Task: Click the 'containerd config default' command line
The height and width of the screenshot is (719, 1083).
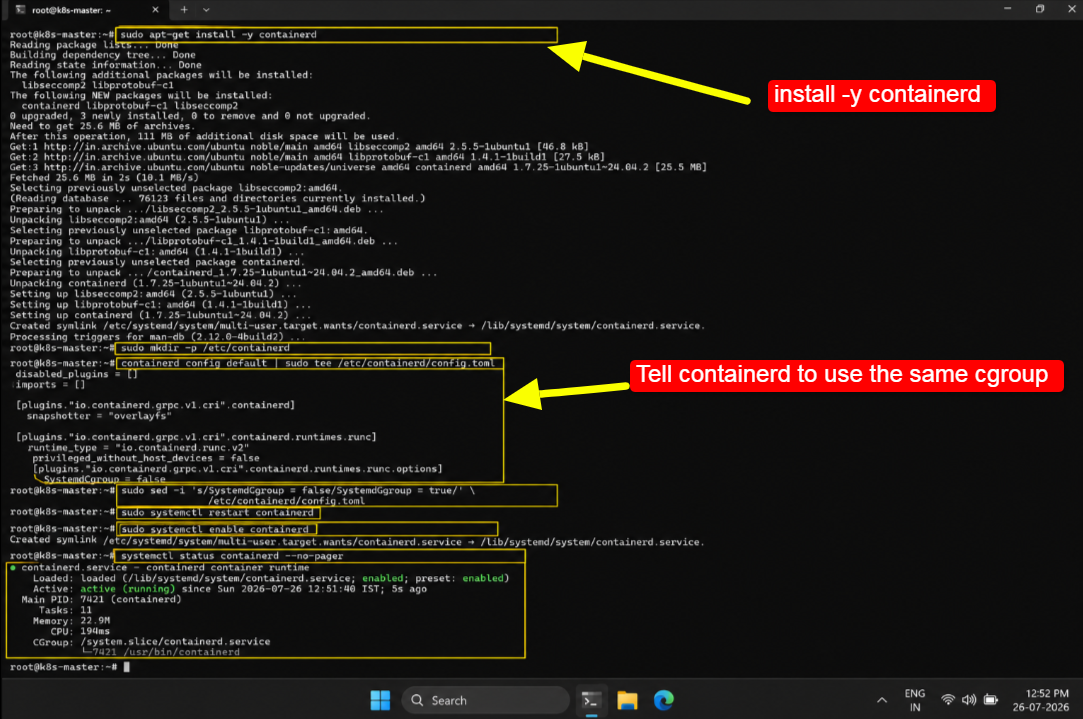Action: [x=307, y=363]
